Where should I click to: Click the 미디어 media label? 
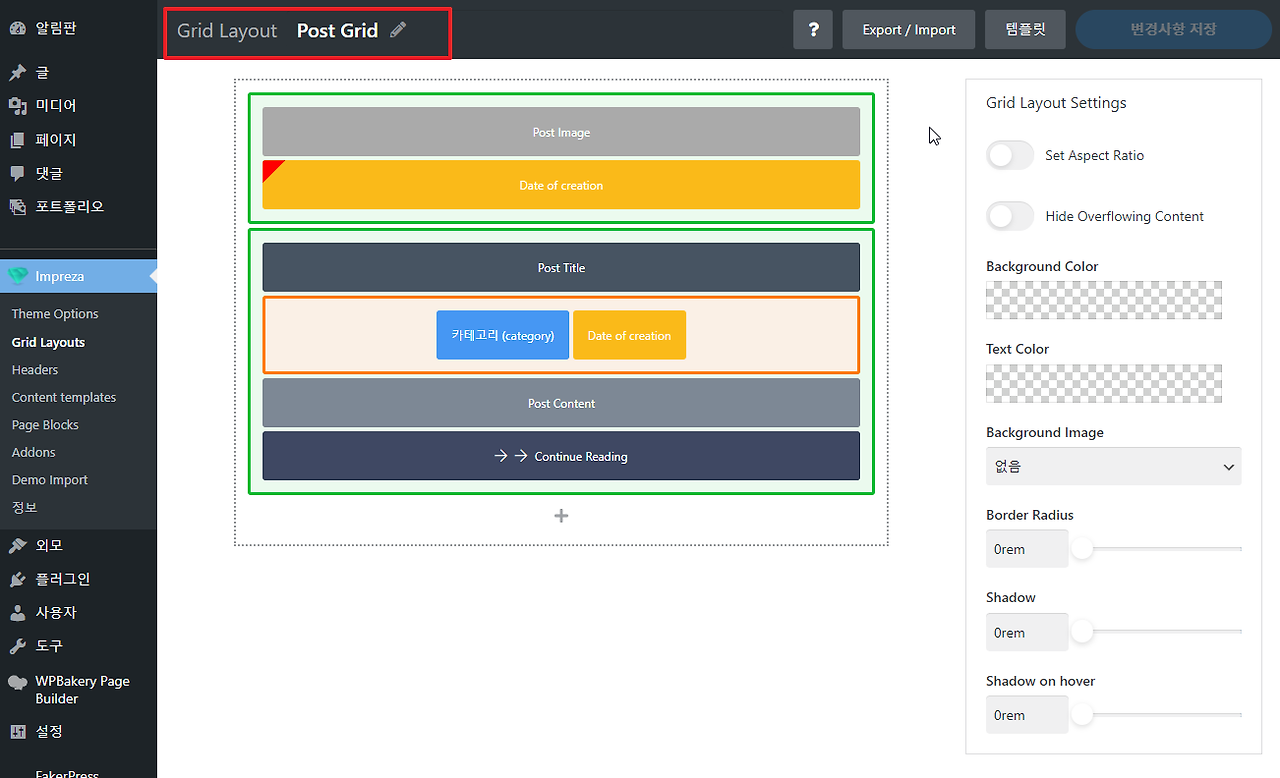coord(56,106)
